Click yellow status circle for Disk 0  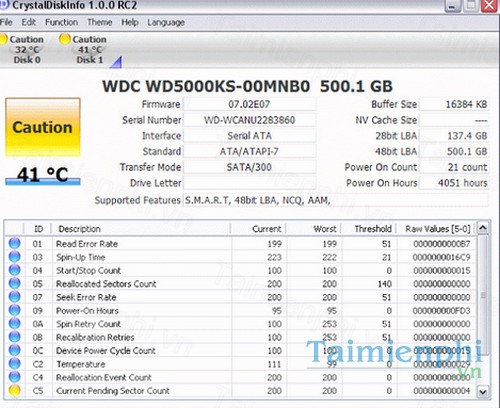point(3,39)
